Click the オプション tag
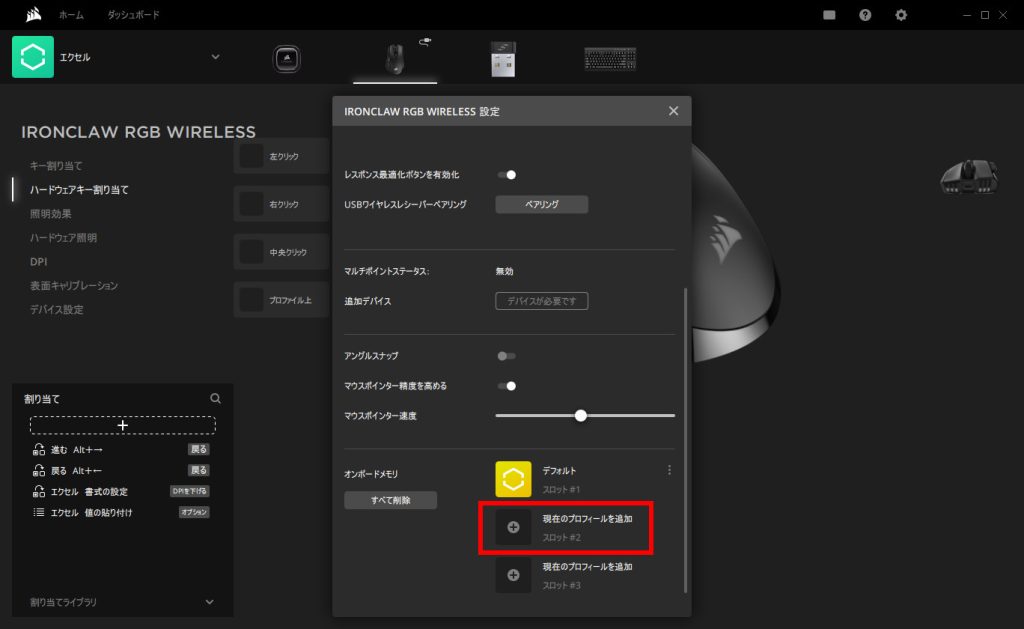The height and width of the screenshot is (629, 1024). pyautogui.click(x=194, y=512)
